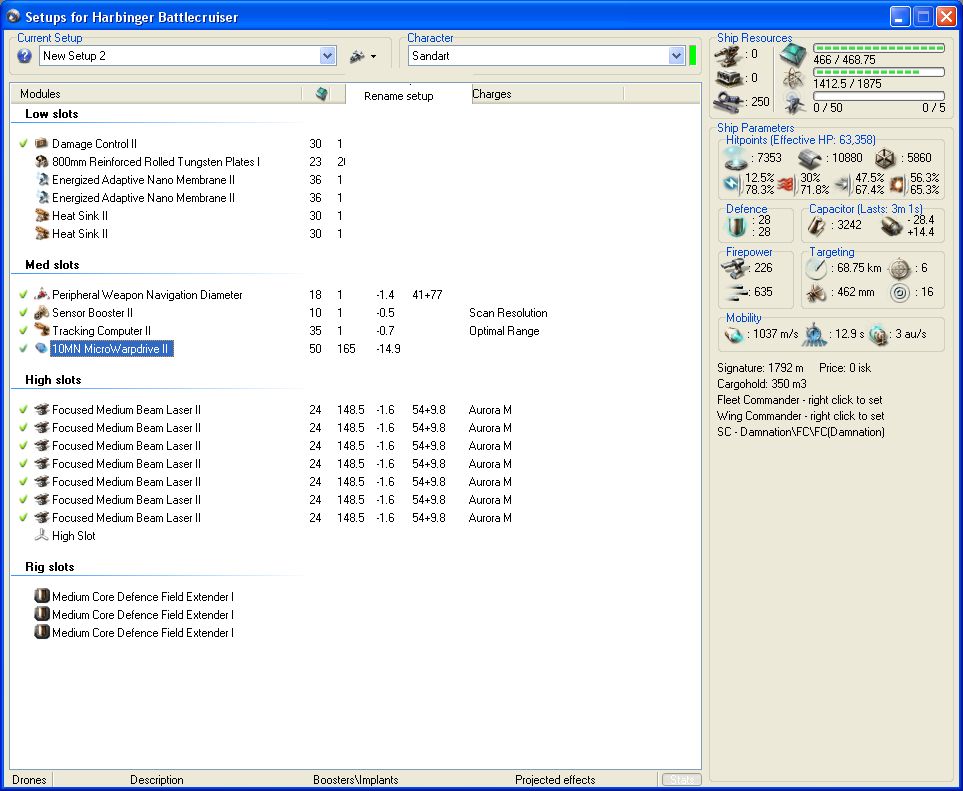Toggle the 10MN MicroWarpdrive II checkmark
This screenshot has width=963, height=791.
pyautogui.click(x=23, y=348)
